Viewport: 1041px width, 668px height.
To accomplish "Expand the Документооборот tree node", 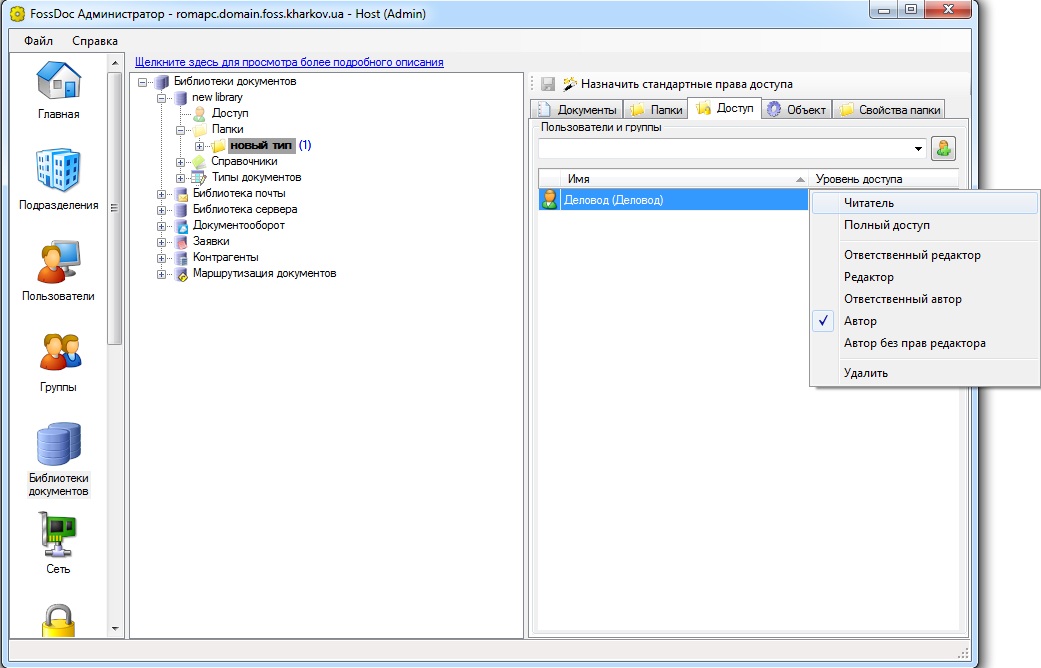I will (163, 226).
